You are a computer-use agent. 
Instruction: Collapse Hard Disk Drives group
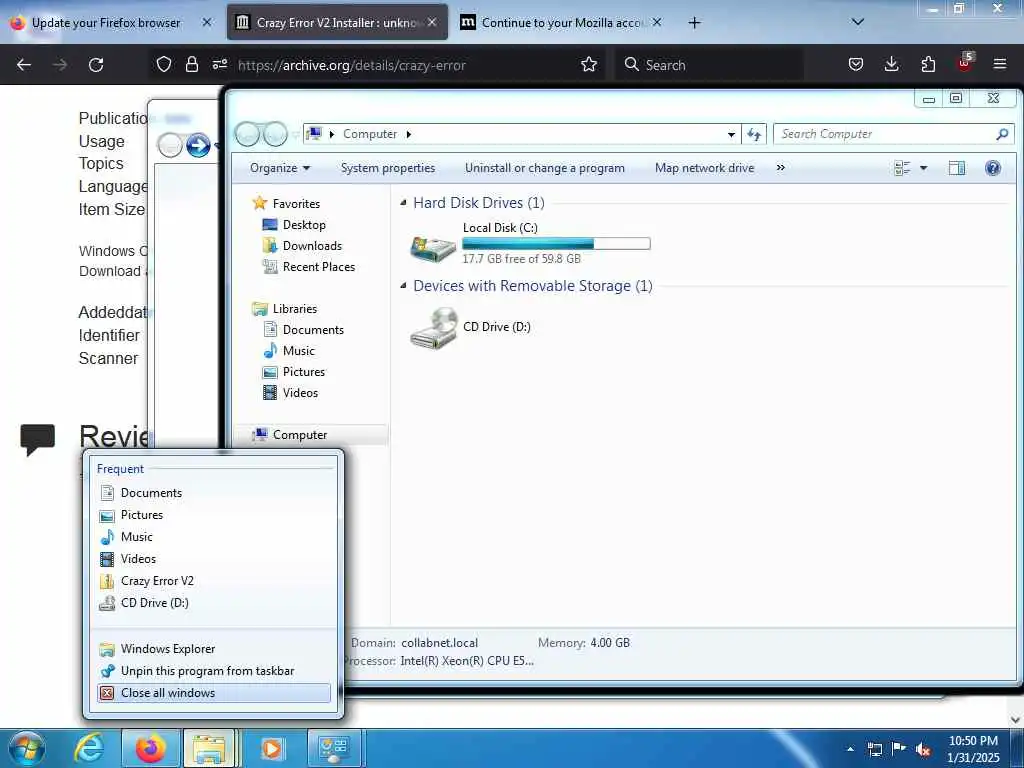[x=404, y=203]
